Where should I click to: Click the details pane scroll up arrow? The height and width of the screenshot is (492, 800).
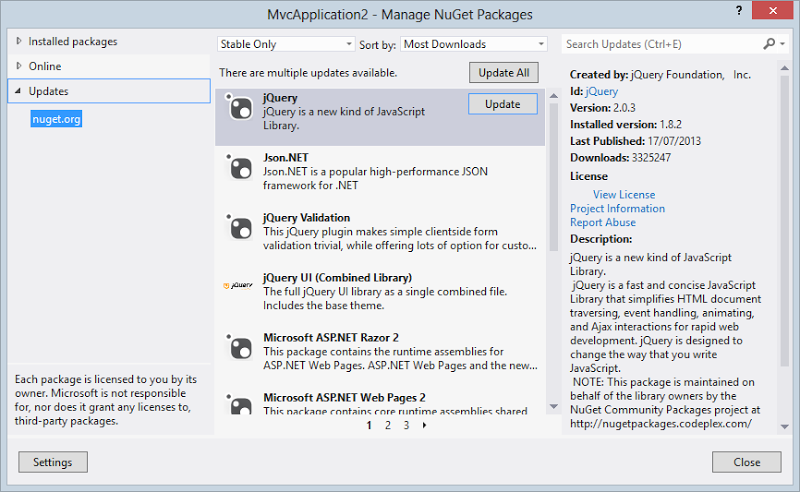(785, 68)
